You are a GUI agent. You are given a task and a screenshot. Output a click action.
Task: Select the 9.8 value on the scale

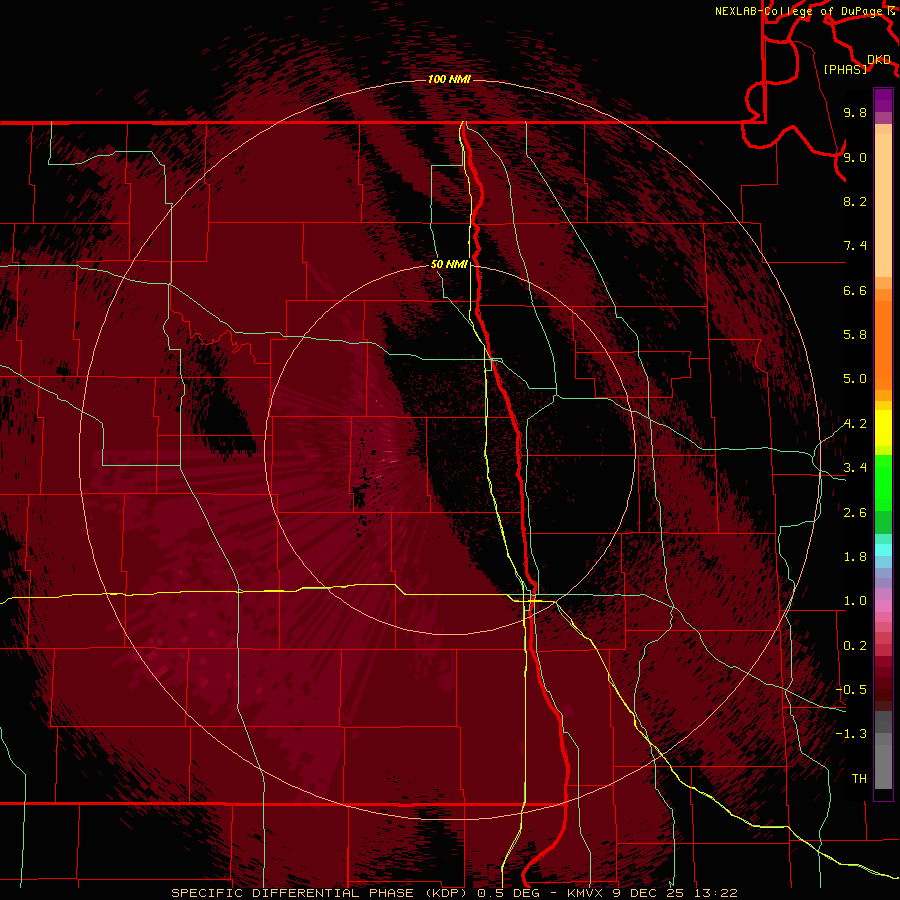(855, 112)
